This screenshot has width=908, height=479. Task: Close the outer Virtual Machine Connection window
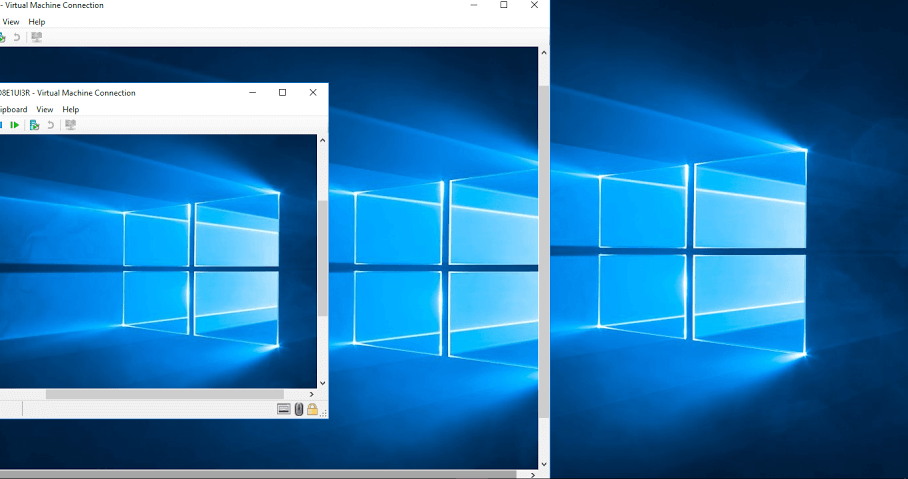point(534,5)
